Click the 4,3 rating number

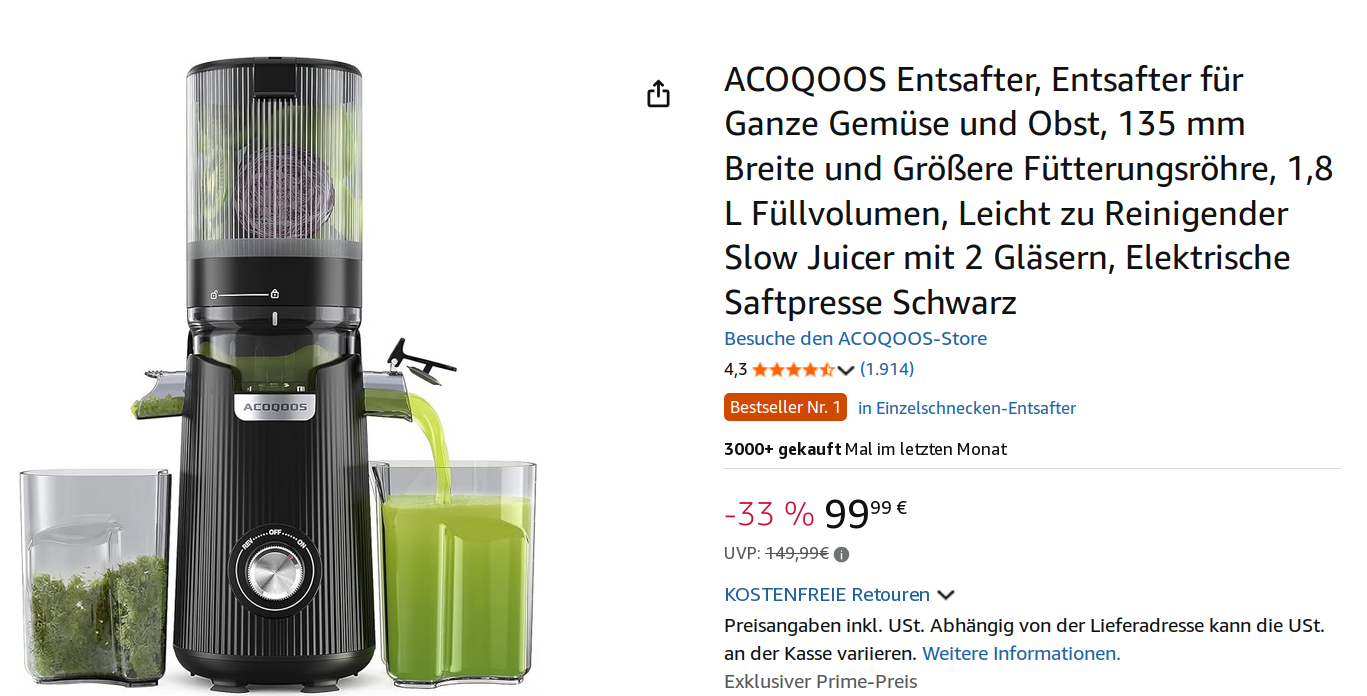click(x=735, y=369)
